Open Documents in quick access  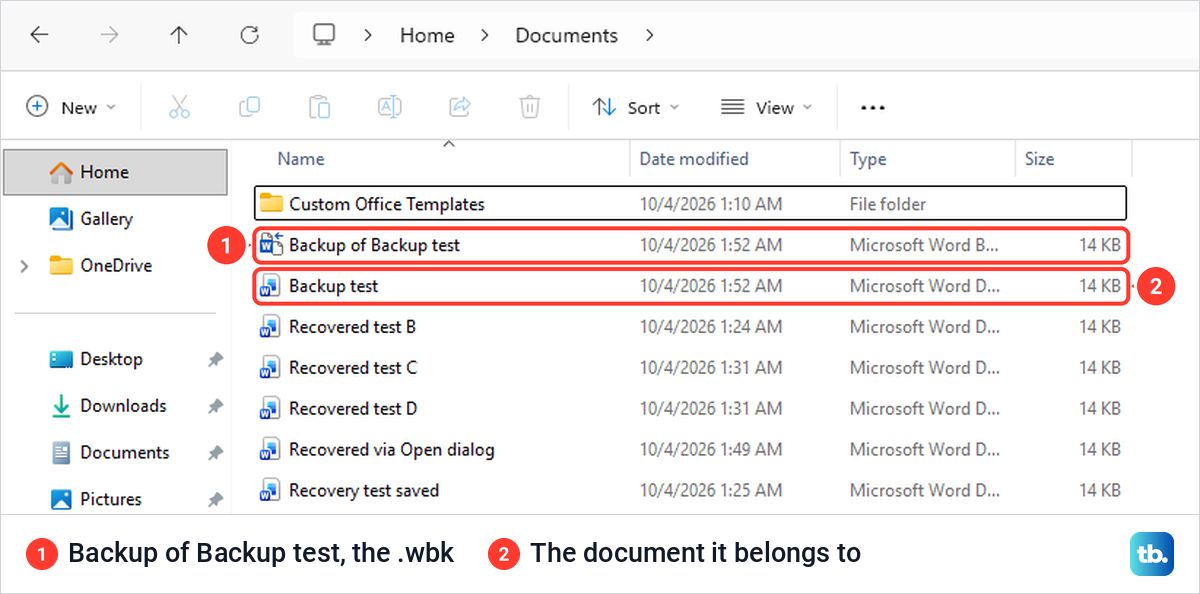pyautogui.click(x=110, y=452)
